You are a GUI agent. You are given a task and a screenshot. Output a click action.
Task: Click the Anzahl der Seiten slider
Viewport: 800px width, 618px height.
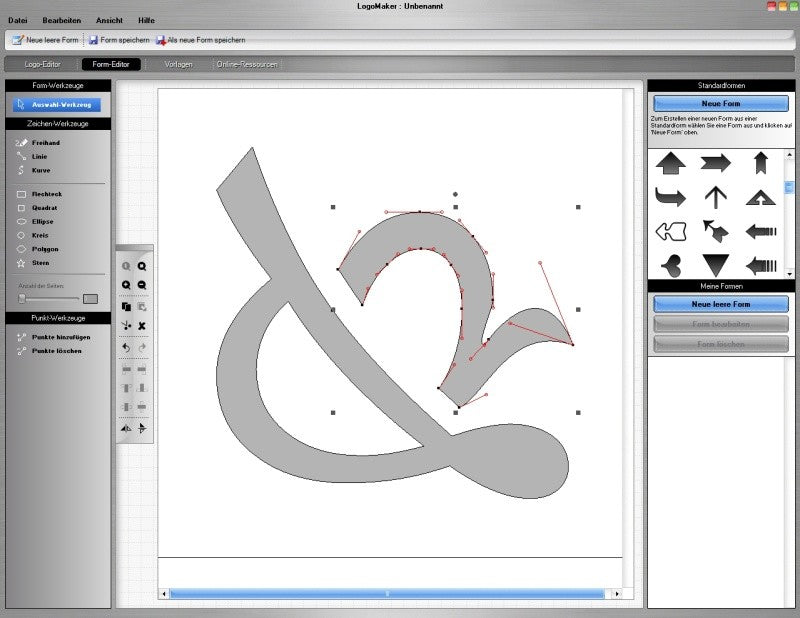tap(48, 299)
